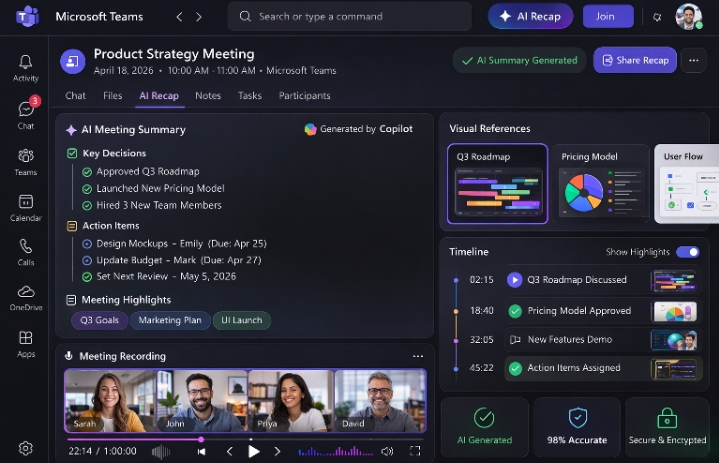The width and height of the screenshot is (719, 463).
Task: Enter fullscreen for the meeting recording
Action: click(415, 451)
